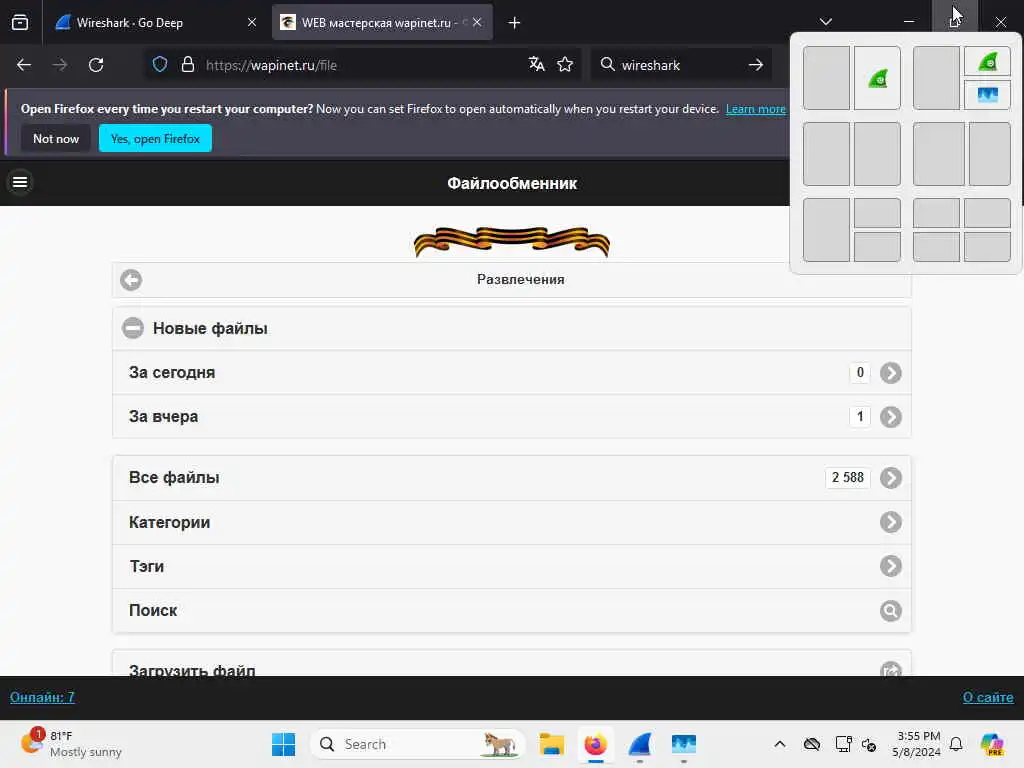Click the arrow icon in Категории row
This screenshot has width=1024, height=768.
click(891, 522)
